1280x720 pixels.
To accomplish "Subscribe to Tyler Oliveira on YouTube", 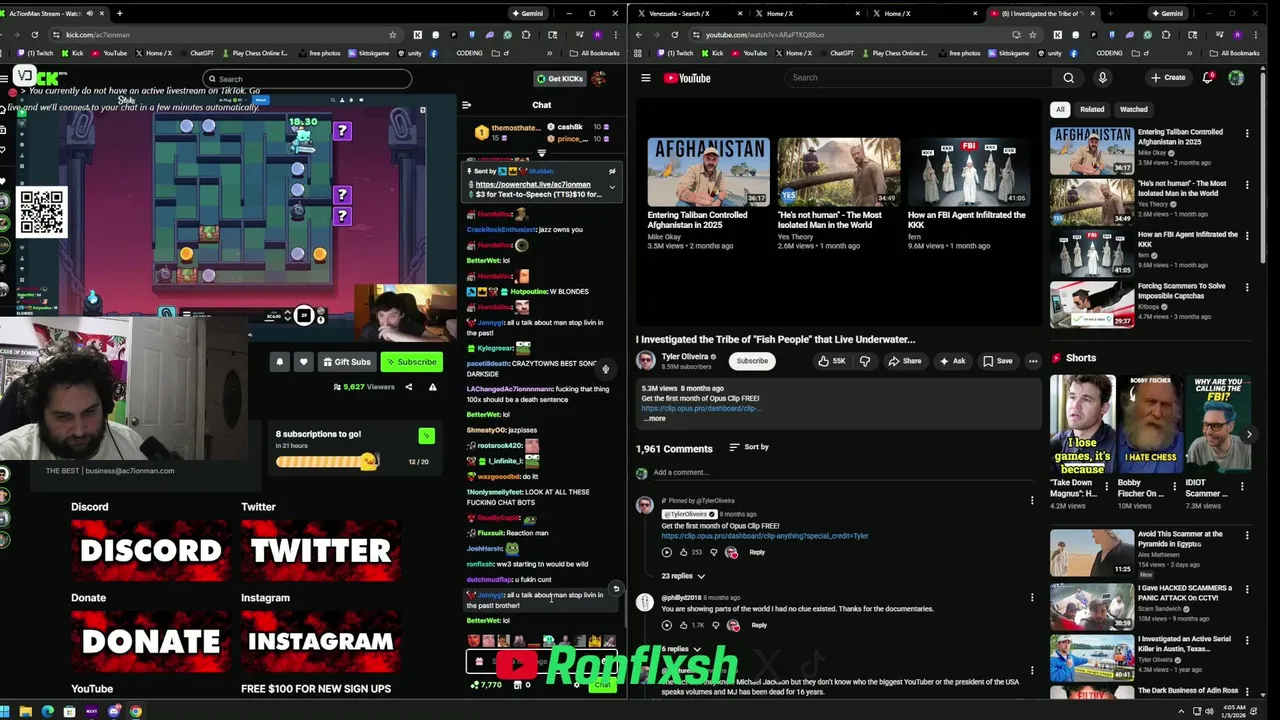I will coord(752,361).
